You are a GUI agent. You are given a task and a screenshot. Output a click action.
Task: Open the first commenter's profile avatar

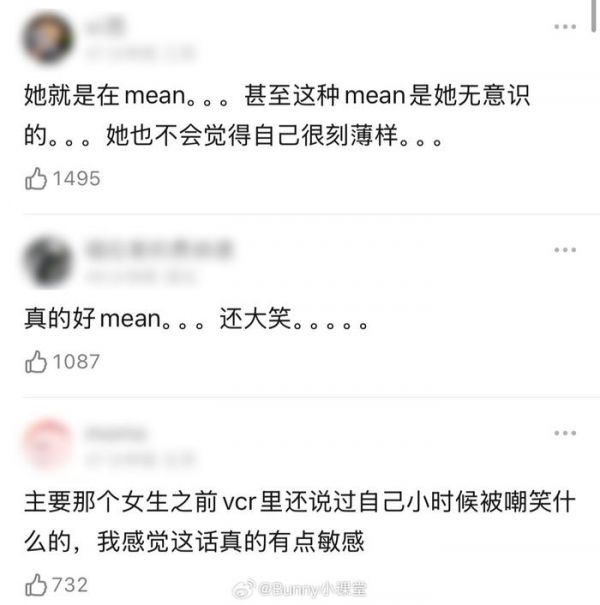tap(48, 38)
